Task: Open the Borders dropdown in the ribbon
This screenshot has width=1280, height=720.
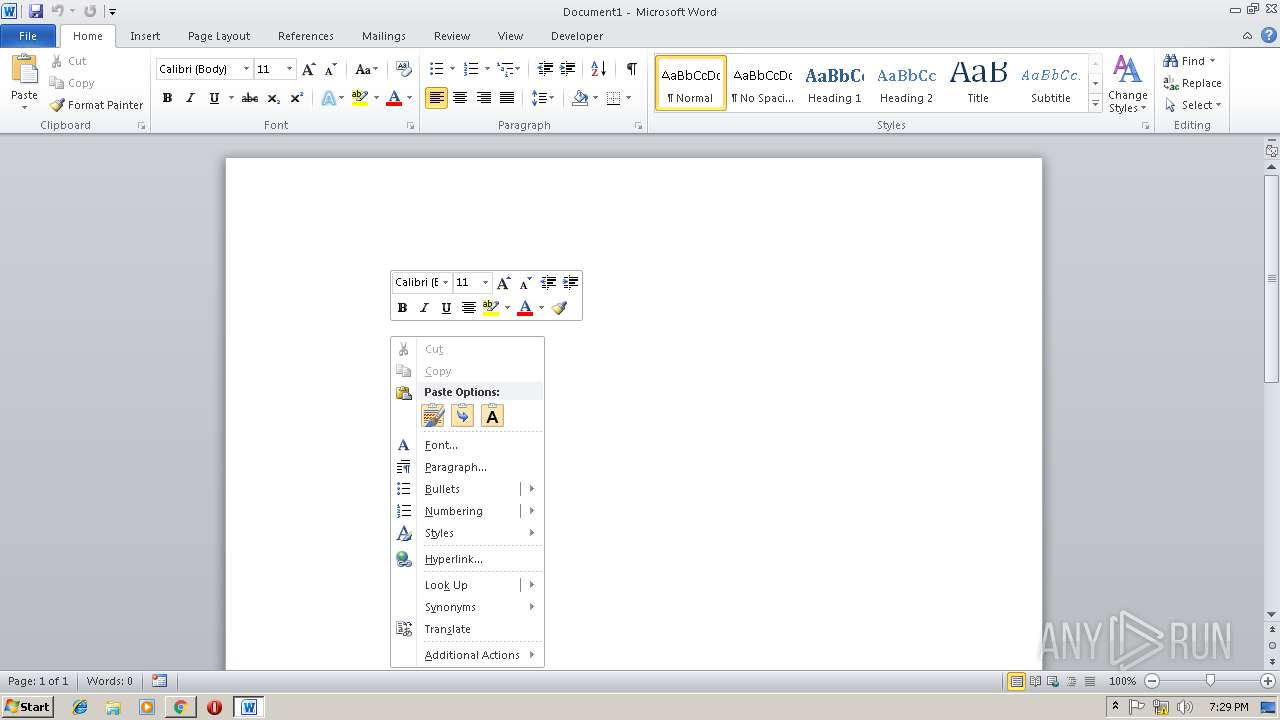Action: (x=628, y=98)
